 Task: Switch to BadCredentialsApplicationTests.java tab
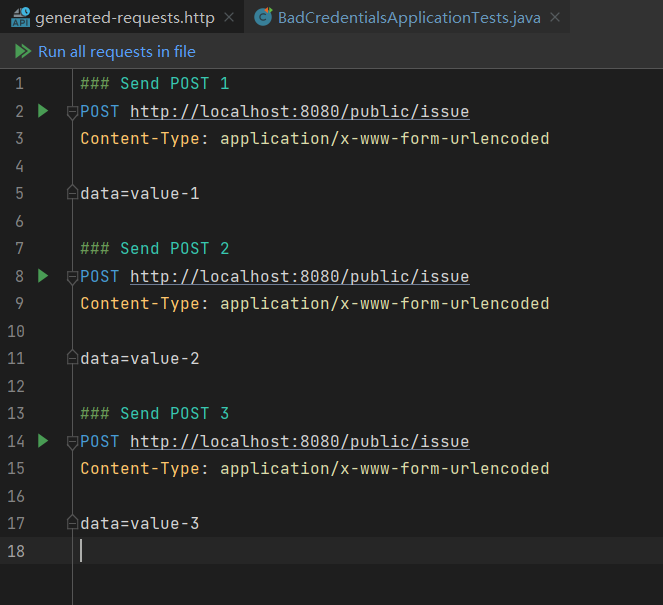click(x=409, y=18)
